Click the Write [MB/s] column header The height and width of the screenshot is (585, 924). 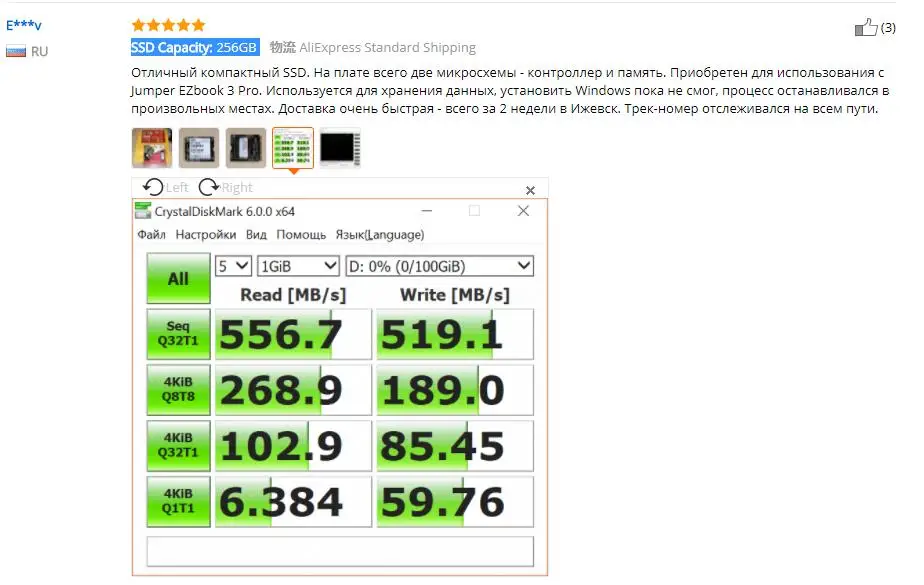[454, 295]
